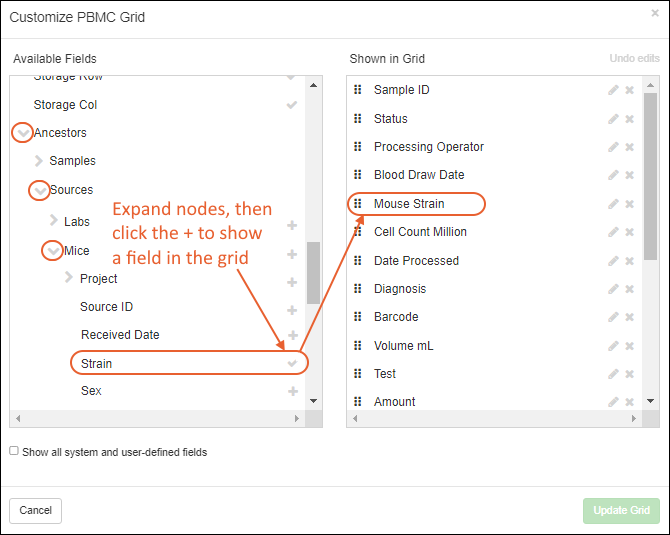Expand the Project node

coord(69,277)
